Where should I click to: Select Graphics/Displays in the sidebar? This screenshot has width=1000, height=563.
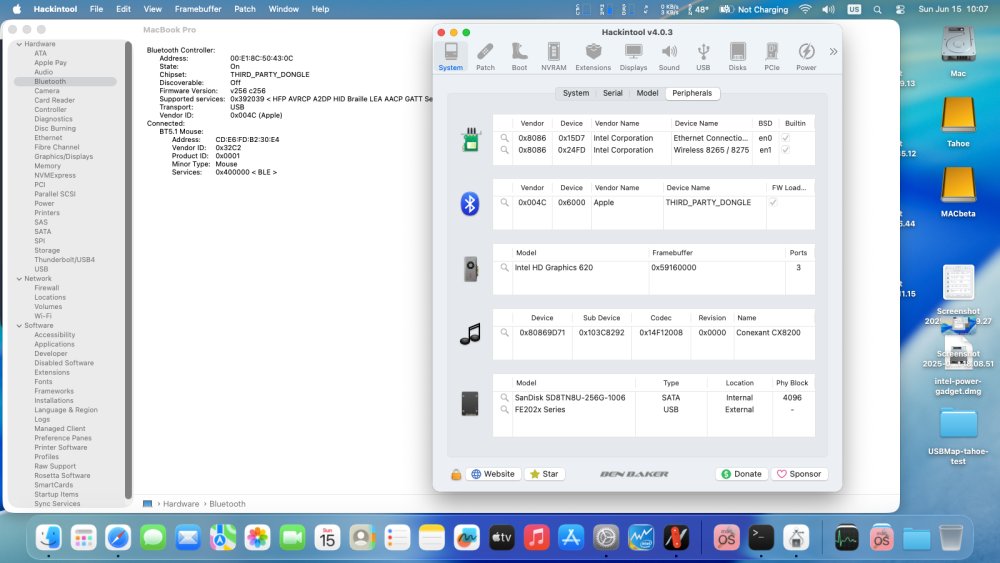pyautogui.click(x=64, y=156)
